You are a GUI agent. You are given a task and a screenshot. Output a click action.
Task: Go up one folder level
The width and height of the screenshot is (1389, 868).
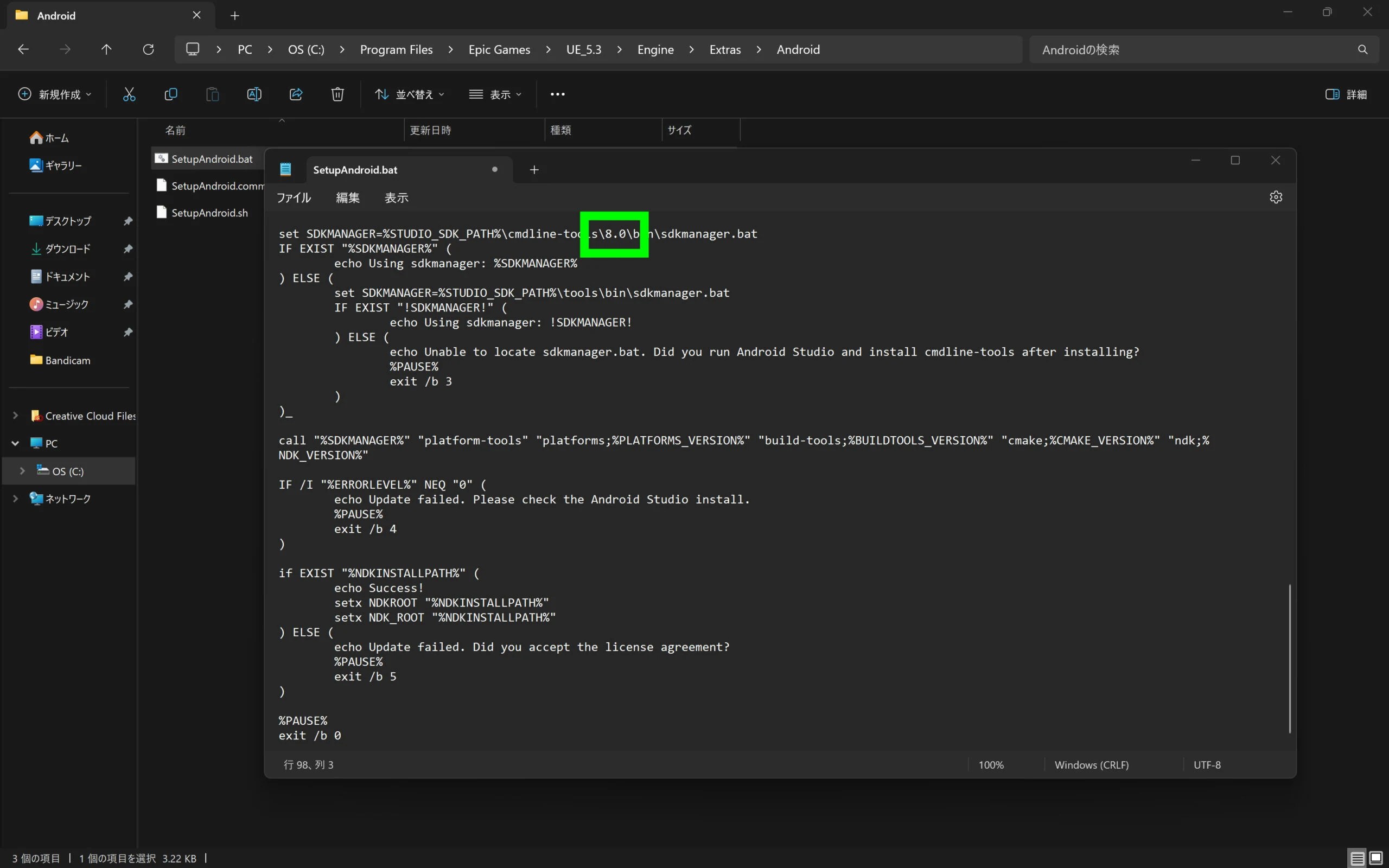(x=106, y=49)
